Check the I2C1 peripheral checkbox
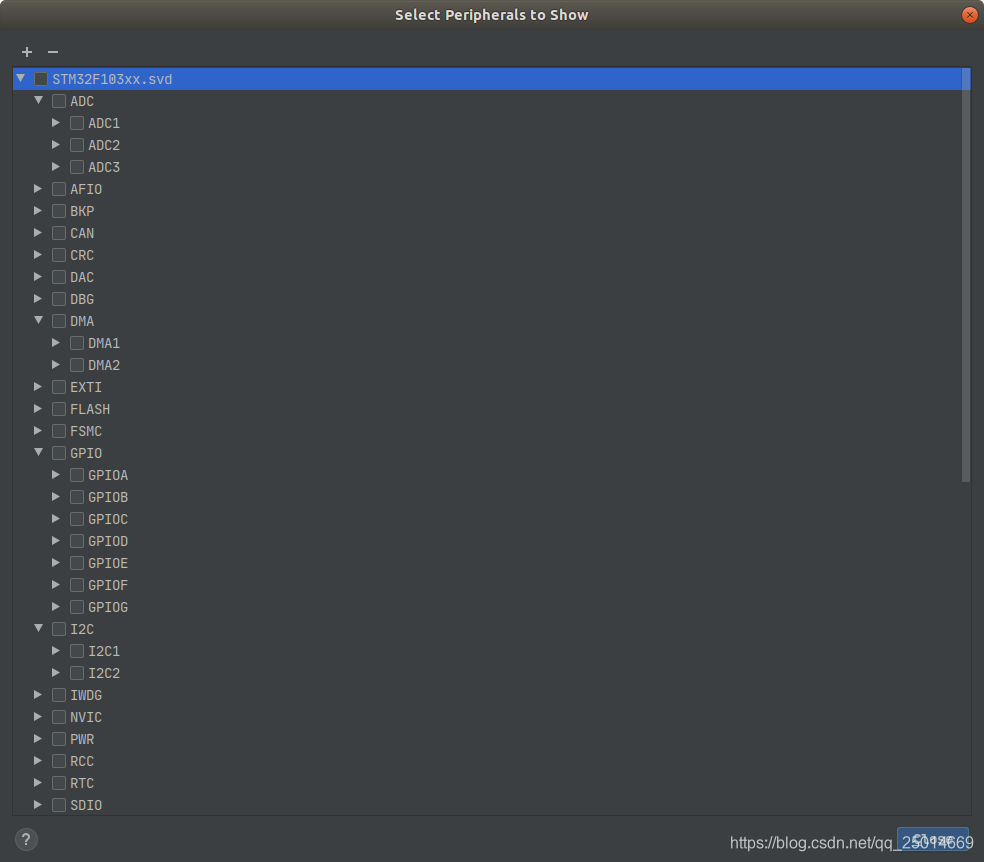This screenshot has height=862, width=984. click(x=77, y=650)
